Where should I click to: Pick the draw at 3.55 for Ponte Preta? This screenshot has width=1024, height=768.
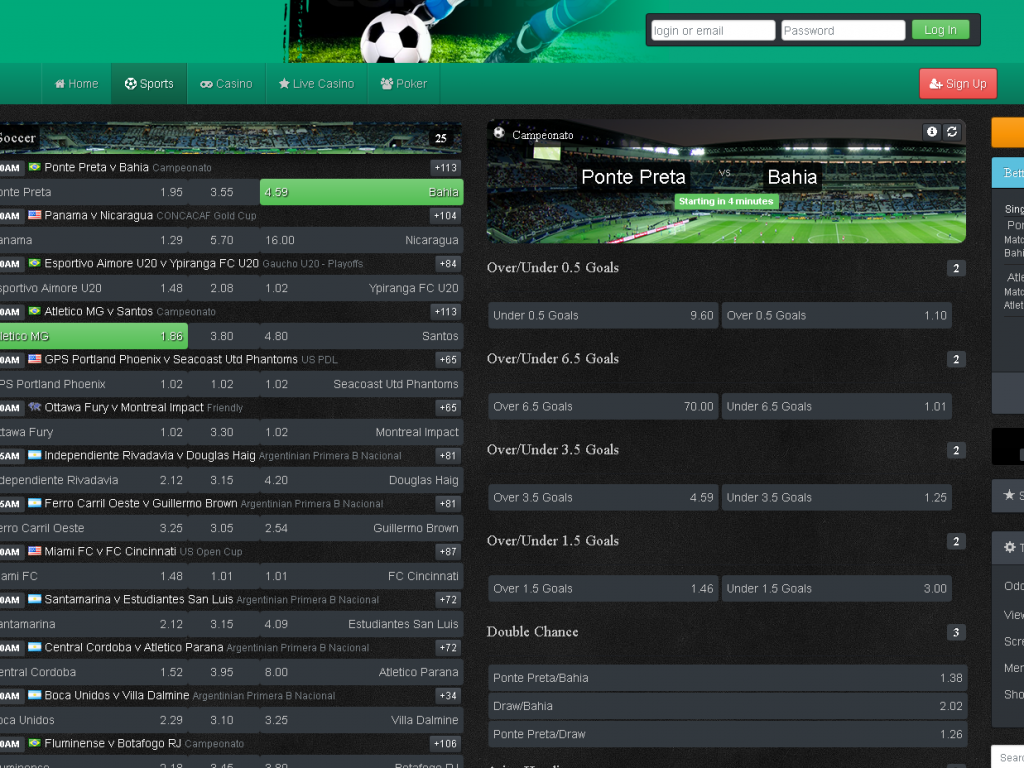(x=222, y=192)
